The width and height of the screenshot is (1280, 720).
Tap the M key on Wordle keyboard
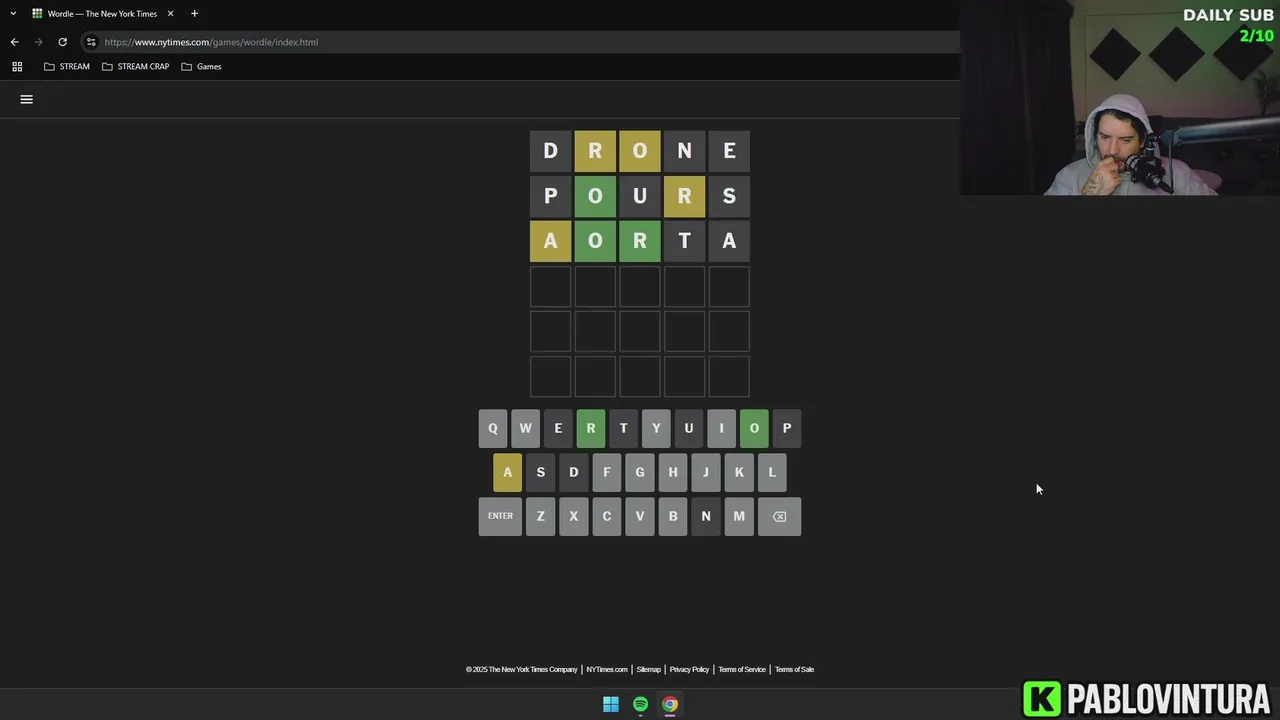(x=739, y=516)
